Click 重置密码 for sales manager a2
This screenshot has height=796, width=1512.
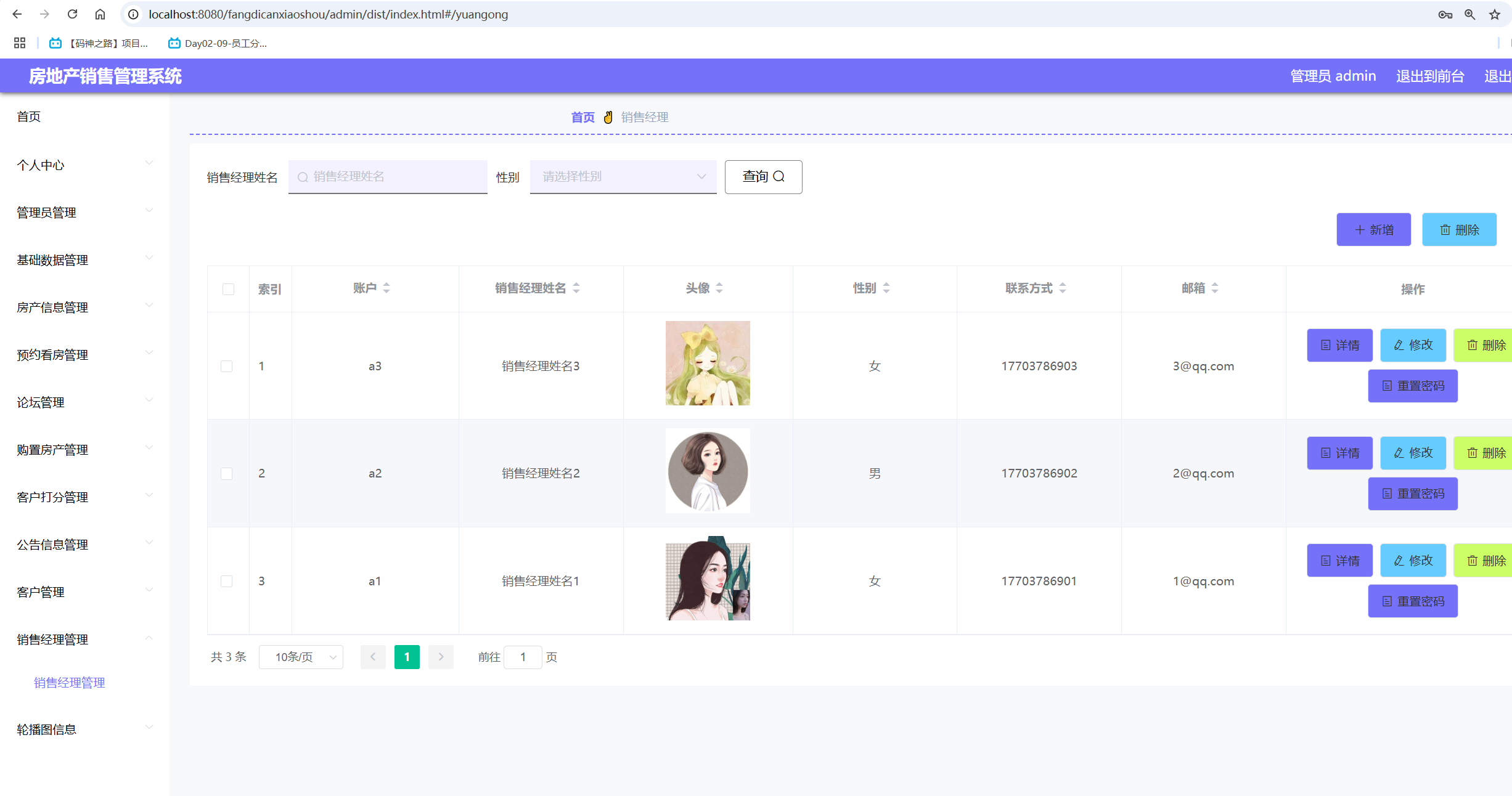1412,493
